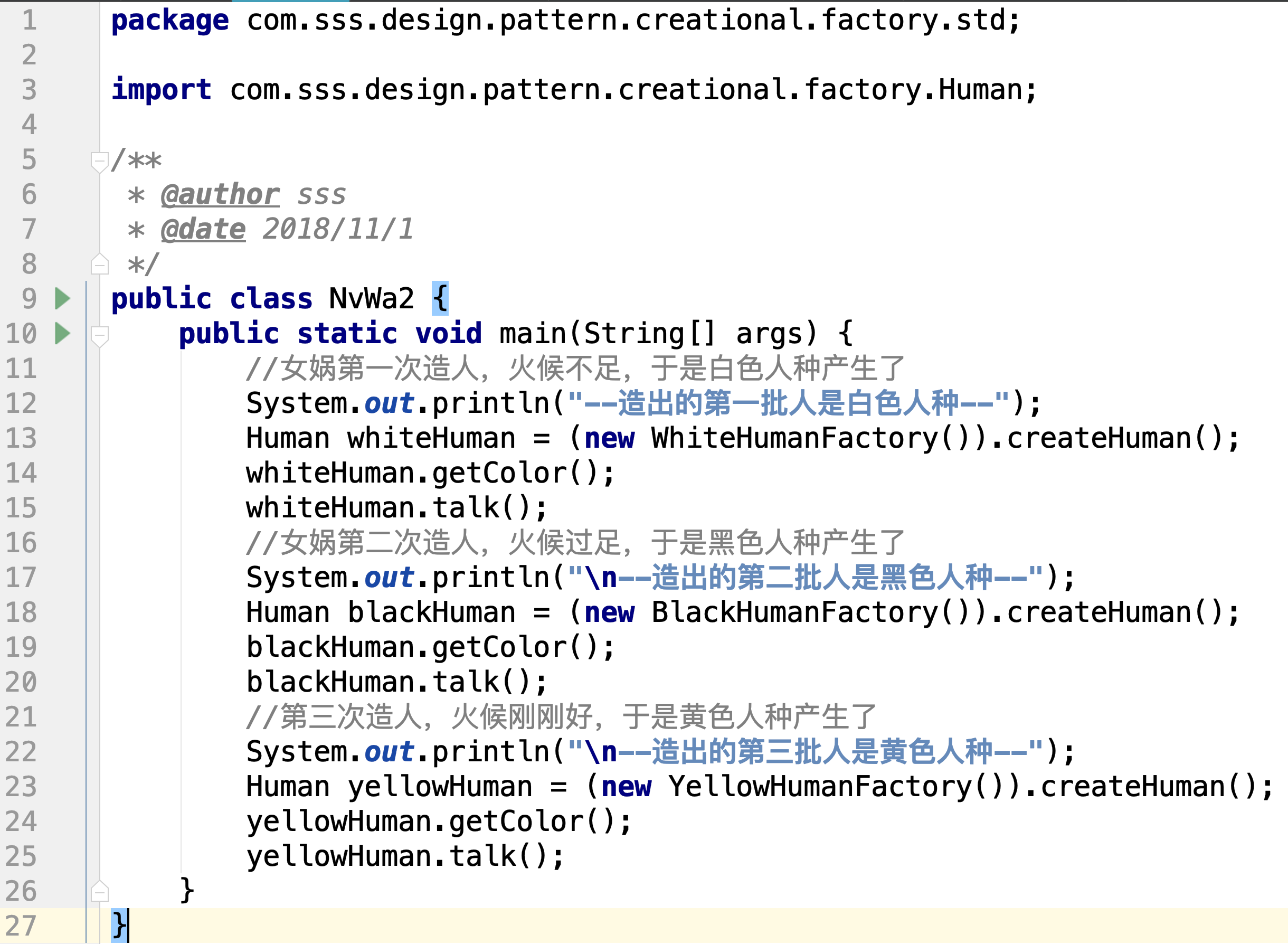Click the Javadoc comment's closing fold marker
1288x944 pixels.
[99, 265]
